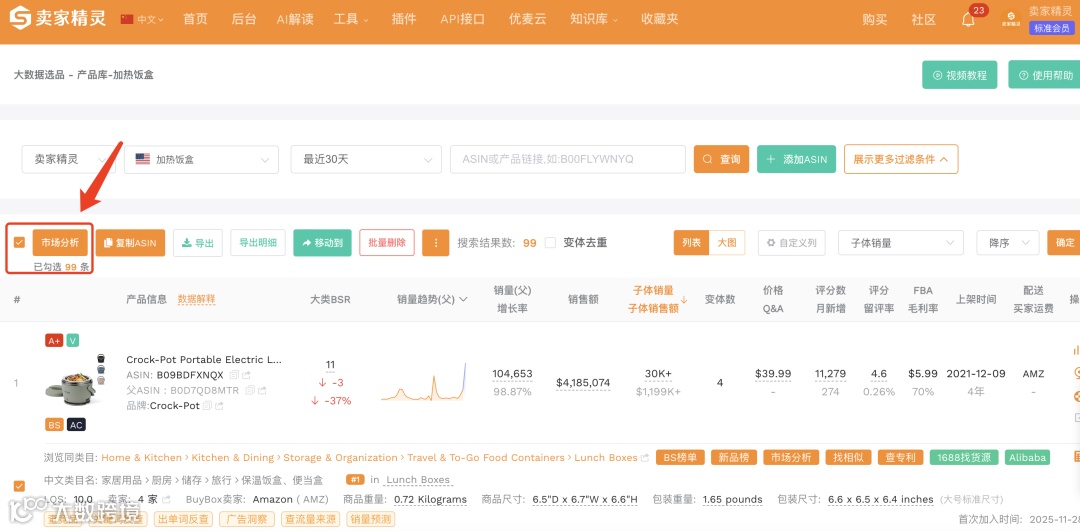The width and height of the screenshot is (1080, 531).
Task: Click the BS榜单 tag button
Action: click(680, 457)
